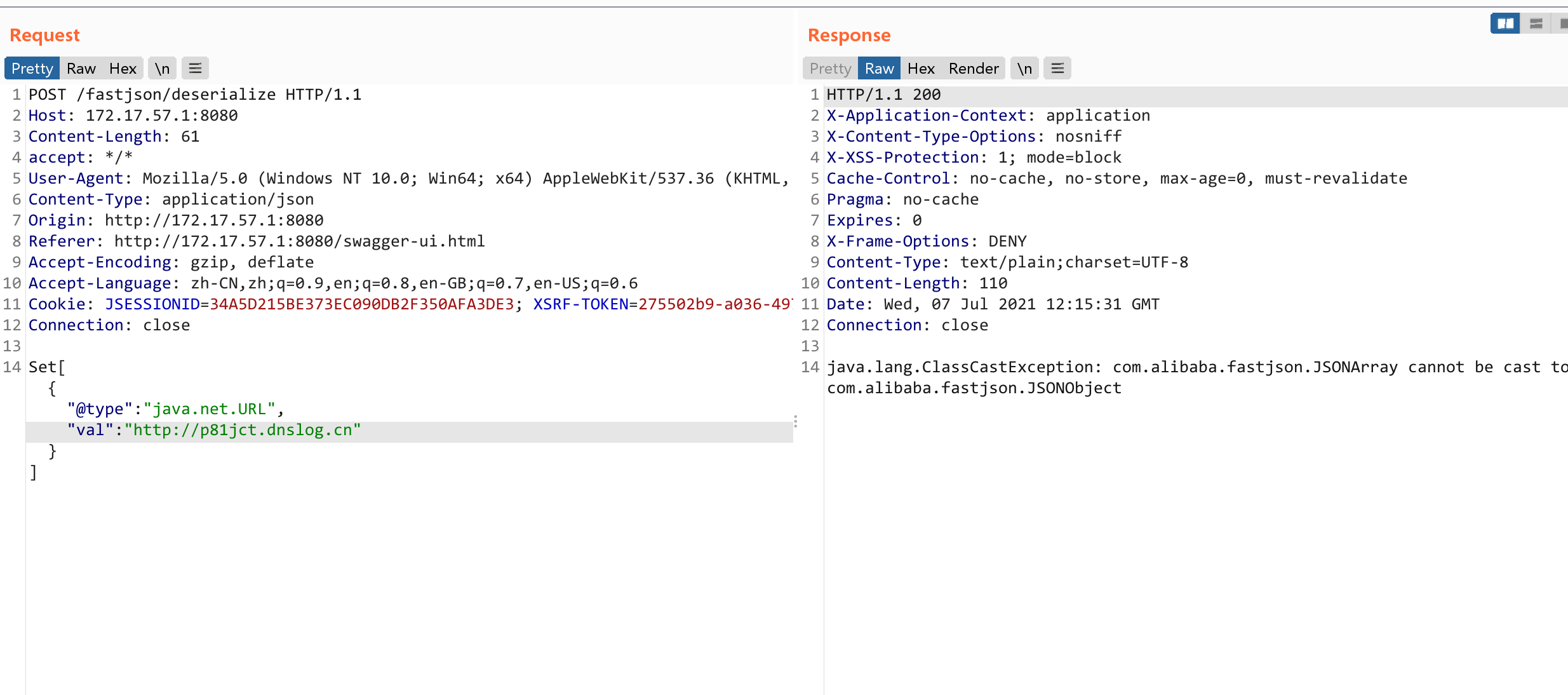
Task: Click the dnslog.cn URL value line
Action: (245, 430)
